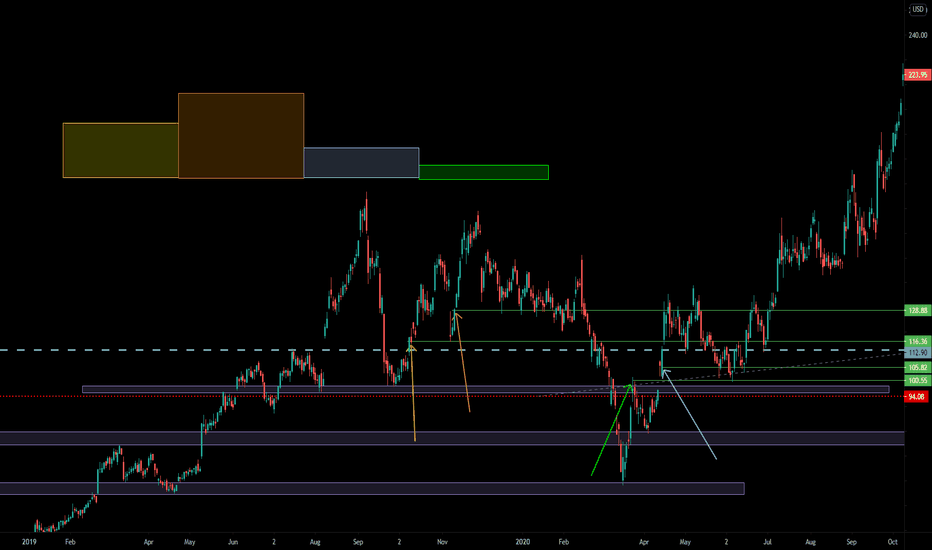Click the red 94.08 price label
Image resolution: width=932 pixels, height=550 pixels.
pos(917,397)
